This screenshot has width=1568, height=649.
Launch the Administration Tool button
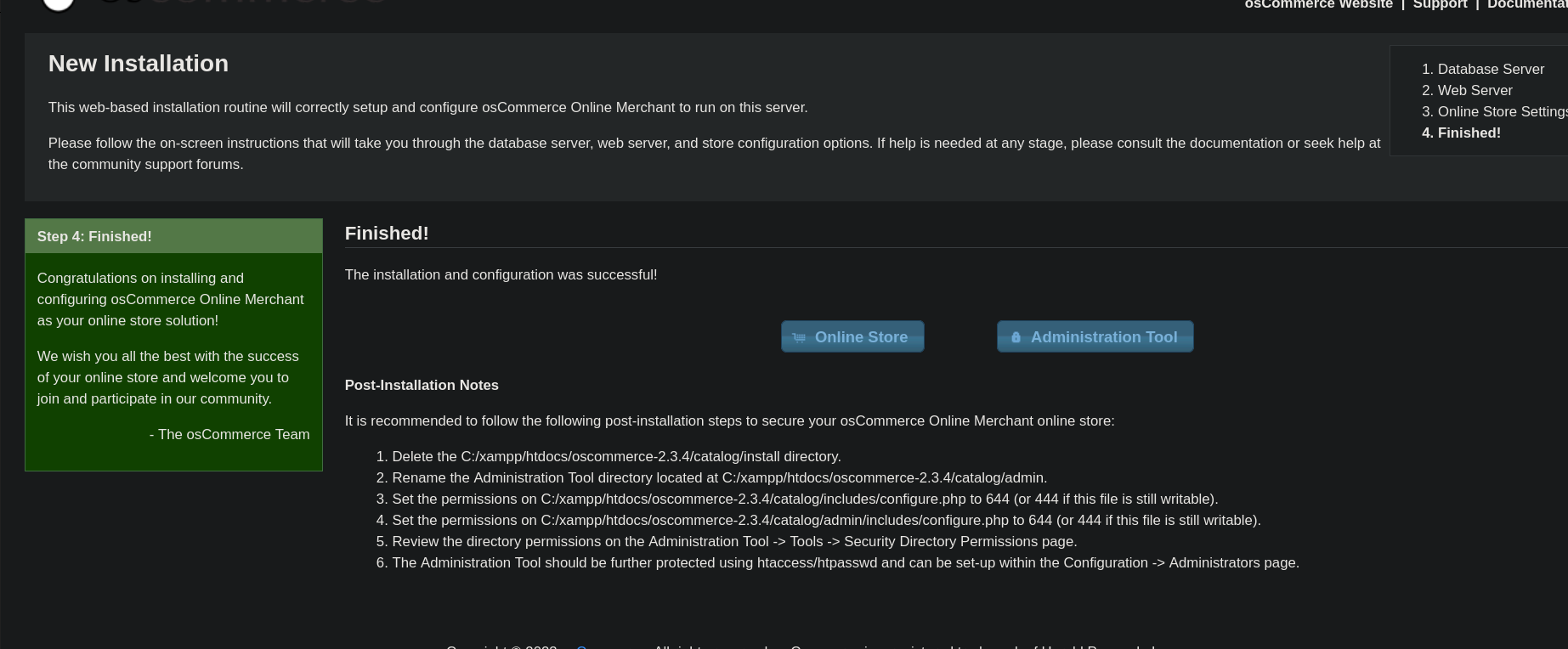click(1095, 336)
